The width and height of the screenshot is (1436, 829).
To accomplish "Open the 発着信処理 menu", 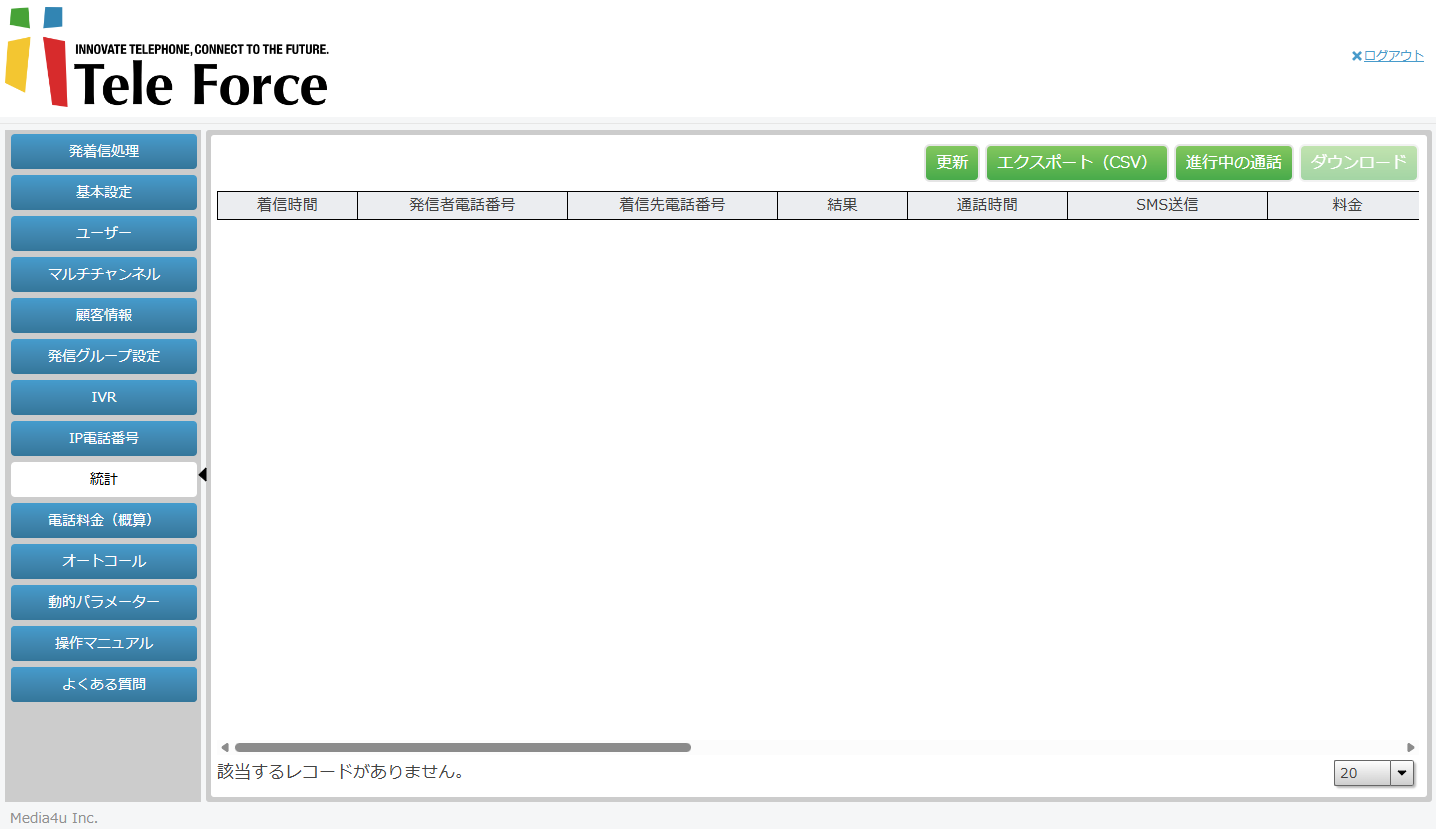I will 104,152.
